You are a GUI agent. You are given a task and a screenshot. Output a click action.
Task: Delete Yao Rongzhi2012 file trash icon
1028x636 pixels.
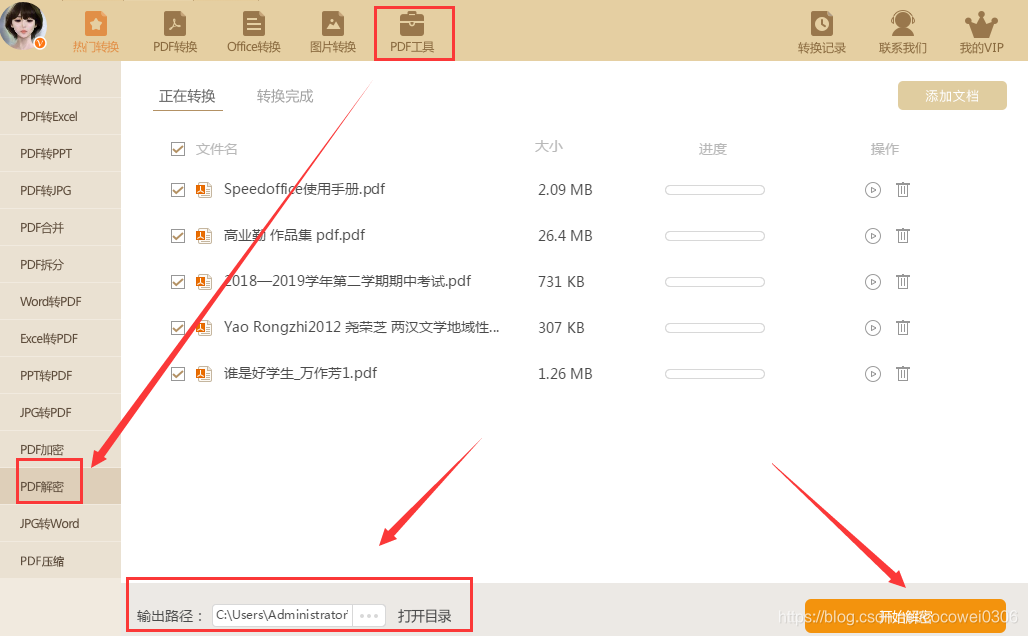[903, 328]
